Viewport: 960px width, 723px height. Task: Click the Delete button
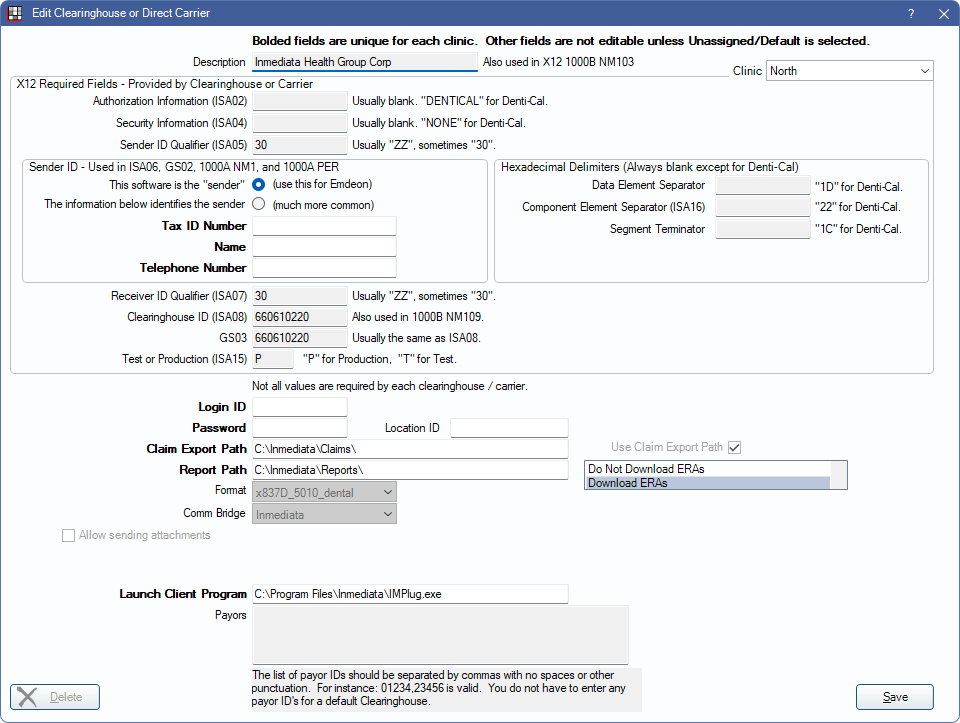tap(55, 697)
